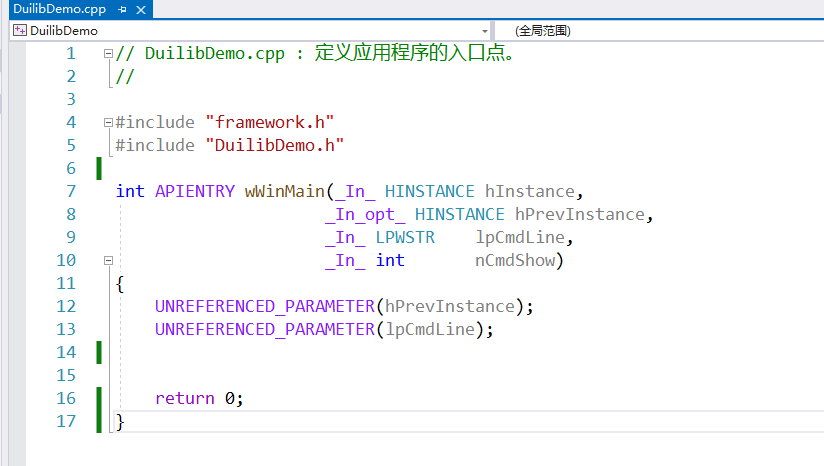
Task: Click UNREFERENCED_PARAMETER on line 12
Action: tap(265, 306)
